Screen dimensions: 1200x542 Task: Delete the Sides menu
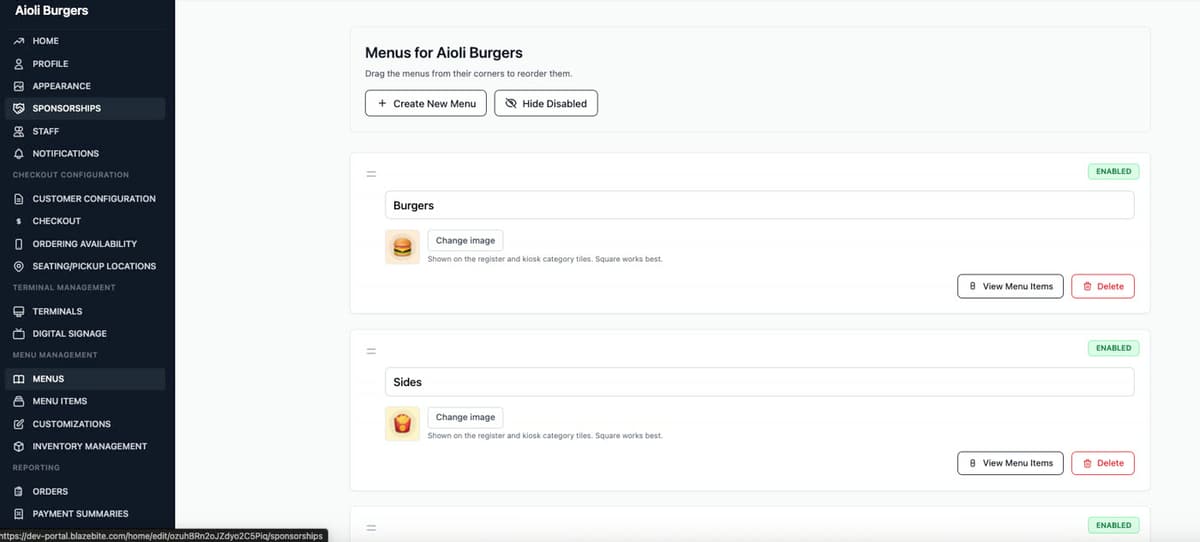[1103, 463]
